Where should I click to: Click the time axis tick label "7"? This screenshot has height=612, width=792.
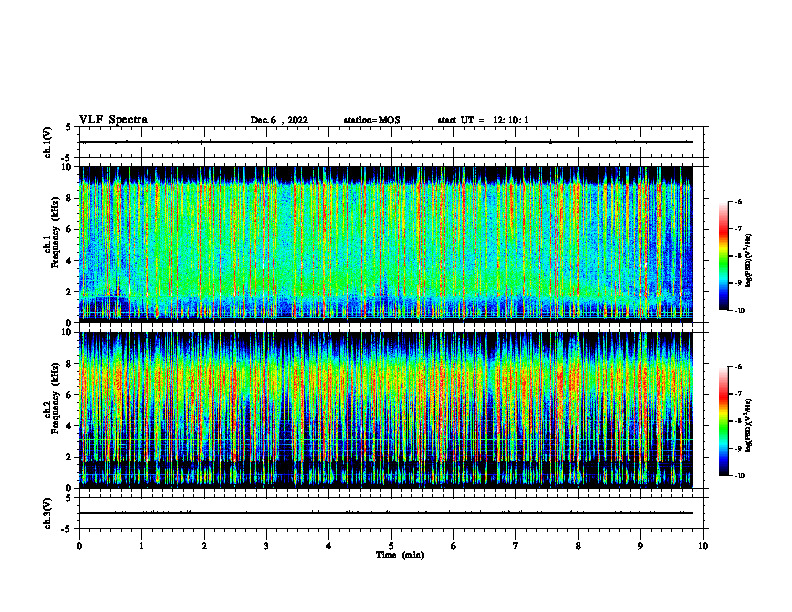tap(516, 546)
